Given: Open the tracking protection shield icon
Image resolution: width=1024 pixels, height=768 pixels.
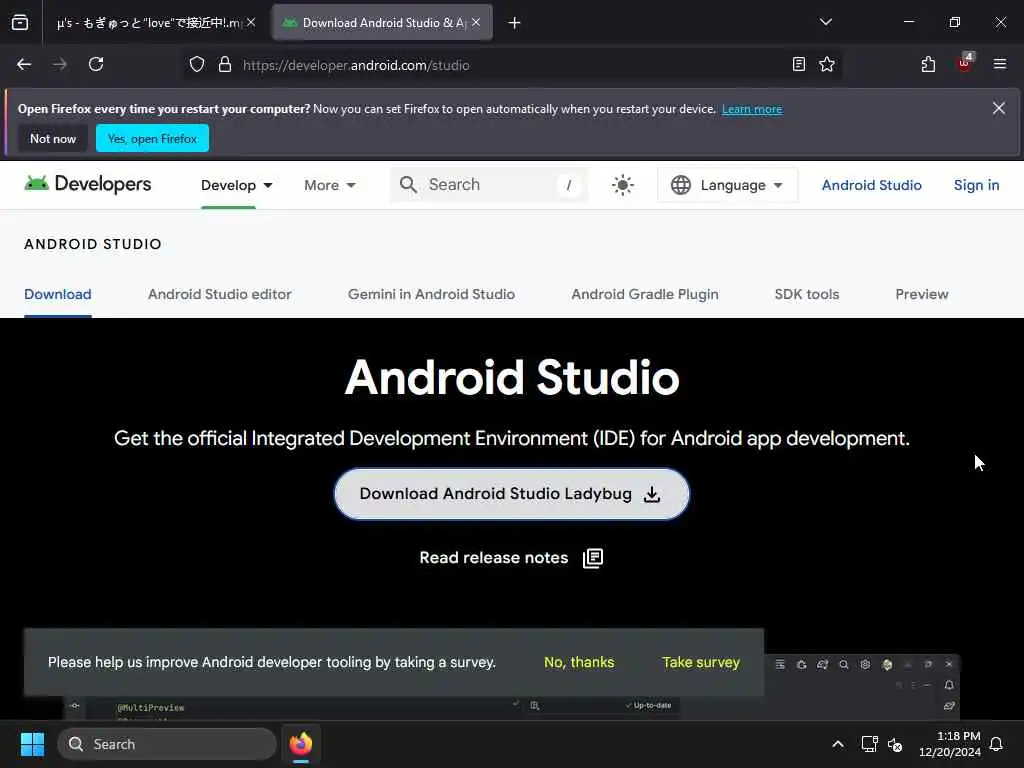Looking at the screenshot, I should [197, 64].
